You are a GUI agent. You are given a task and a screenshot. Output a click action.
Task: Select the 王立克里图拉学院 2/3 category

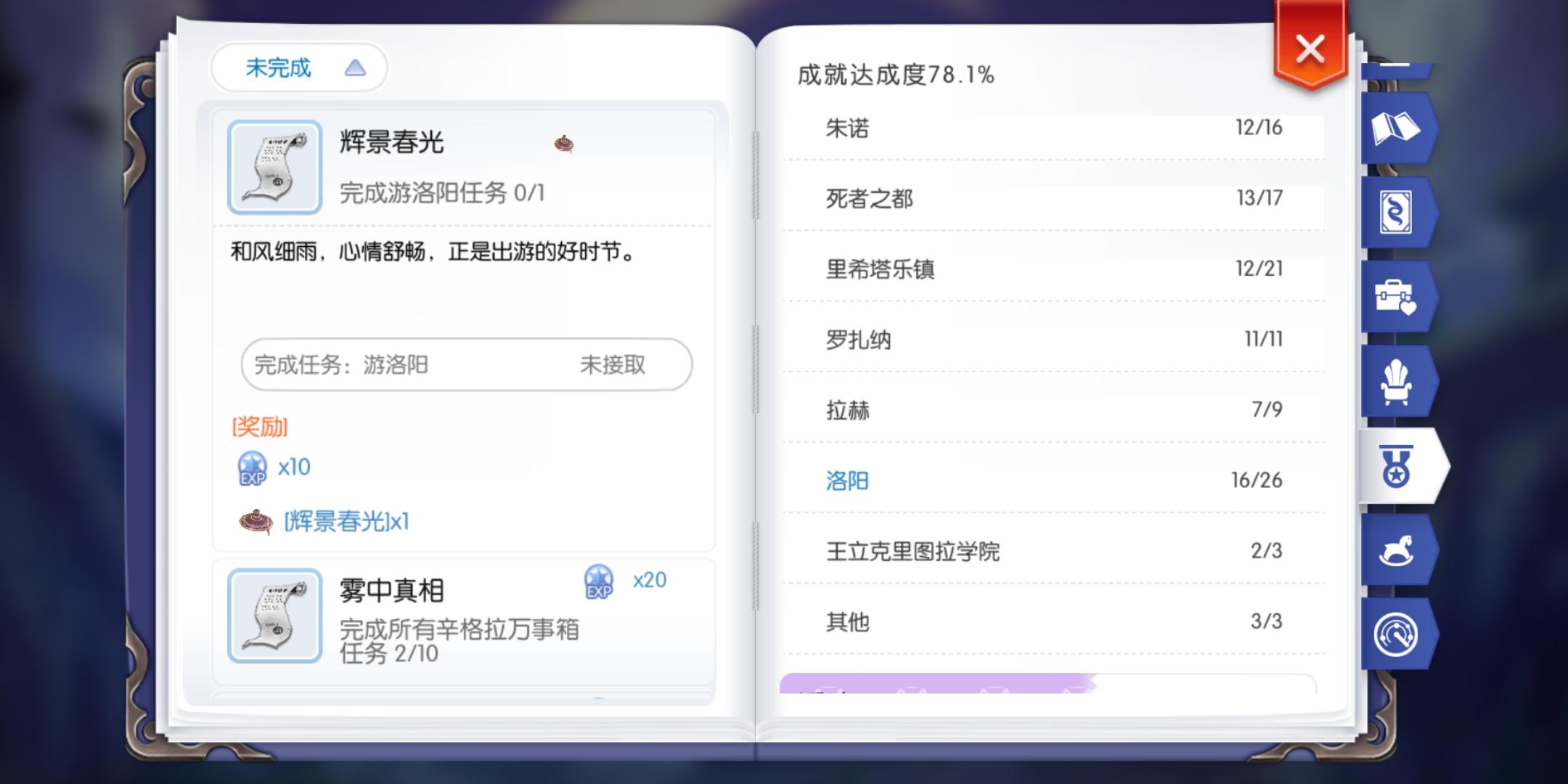pos(1053,551)
